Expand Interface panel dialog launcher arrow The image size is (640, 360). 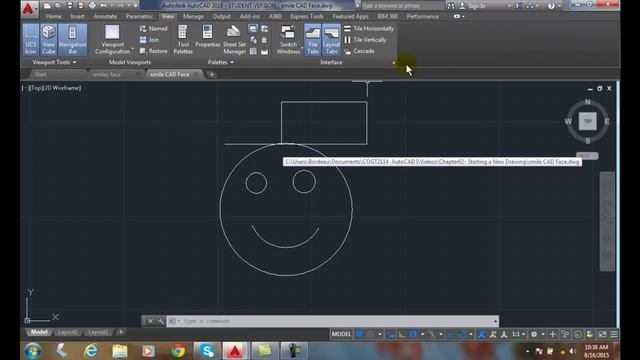click(394, 63)
